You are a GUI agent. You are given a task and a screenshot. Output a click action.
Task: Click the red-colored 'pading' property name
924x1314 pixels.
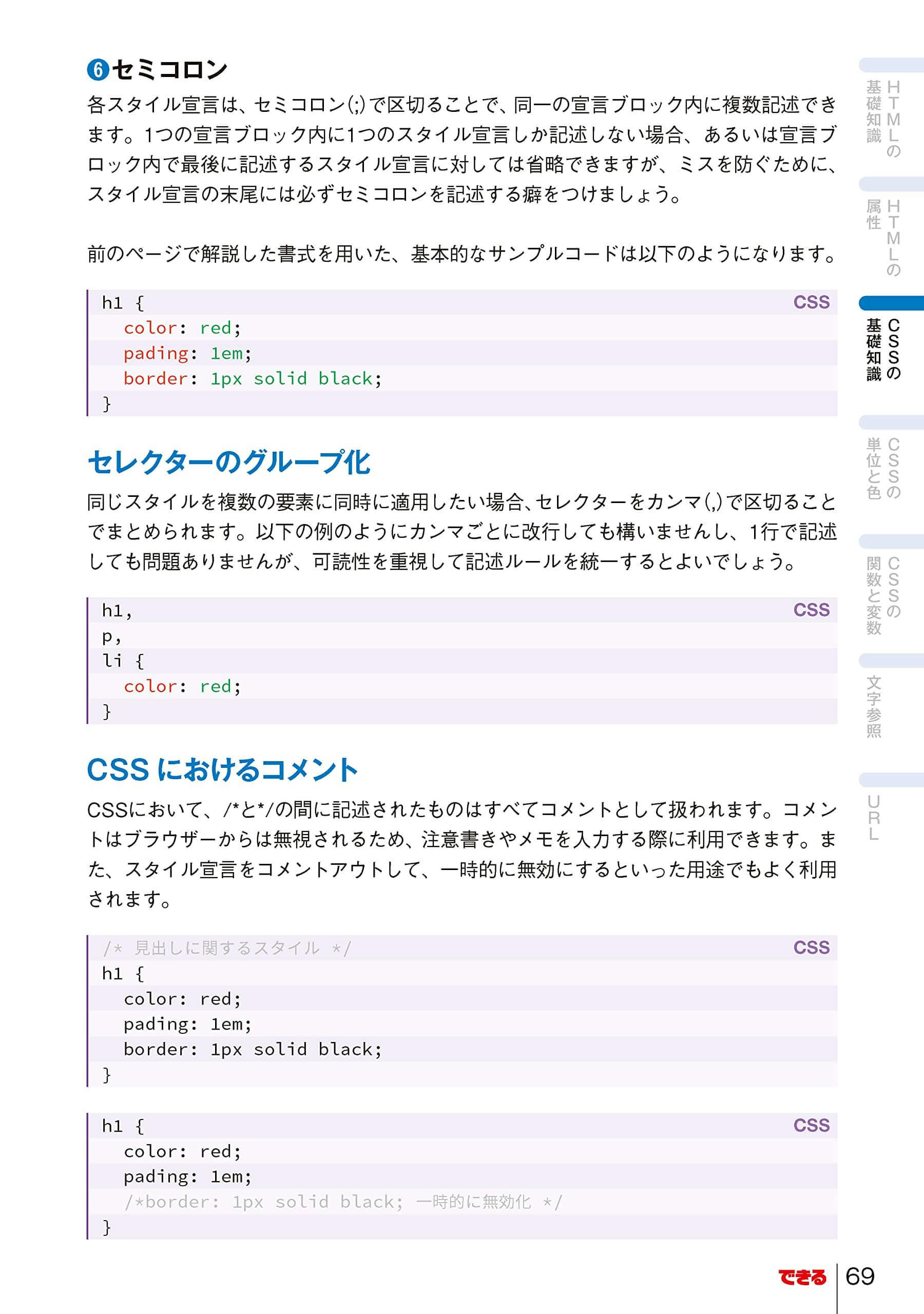click(156, 353)
